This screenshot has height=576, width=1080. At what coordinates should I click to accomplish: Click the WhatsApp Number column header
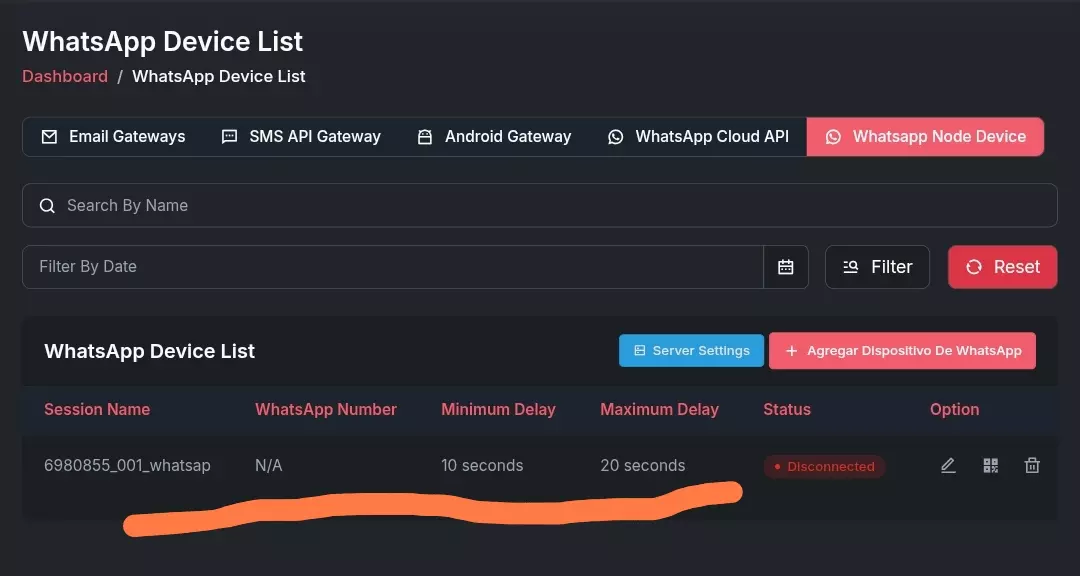(326, 409)
